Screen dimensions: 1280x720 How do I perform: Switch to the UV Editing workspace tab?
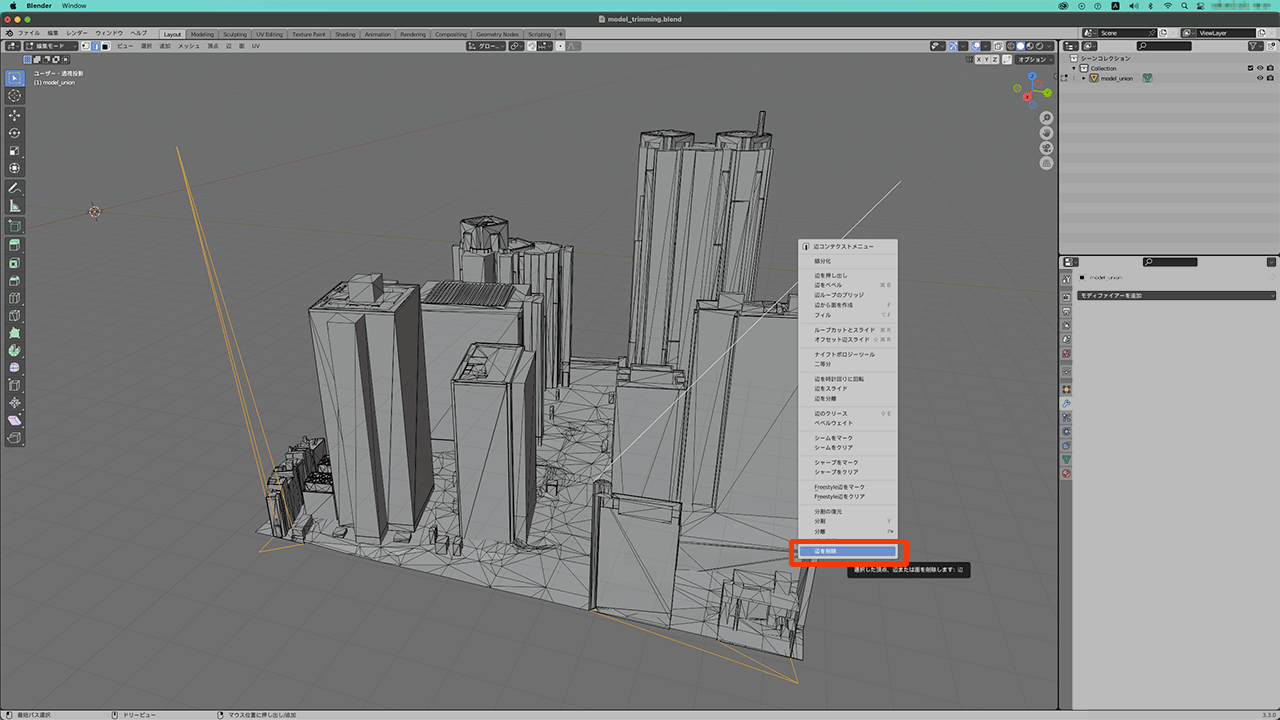(269, 34)
